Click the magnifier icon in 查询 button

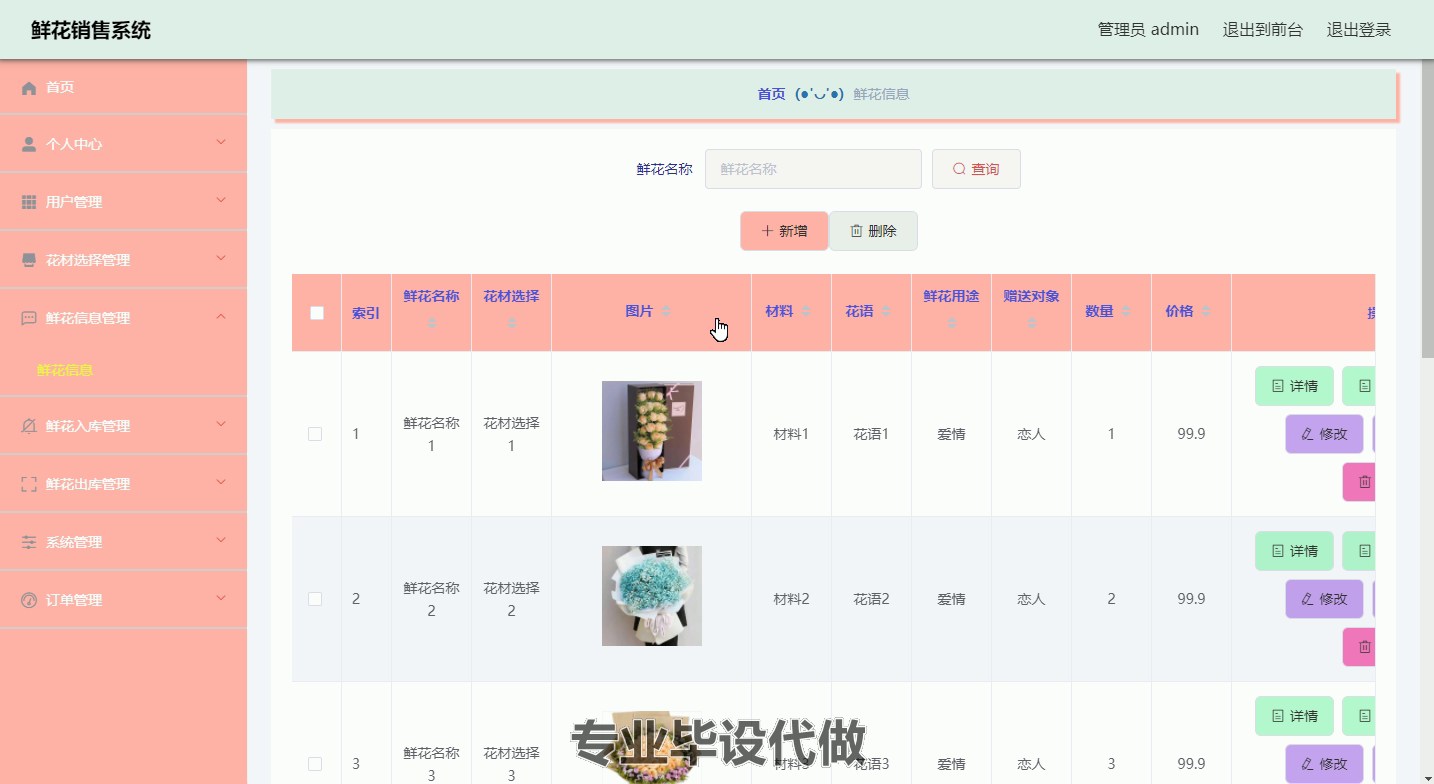point(959,169)
